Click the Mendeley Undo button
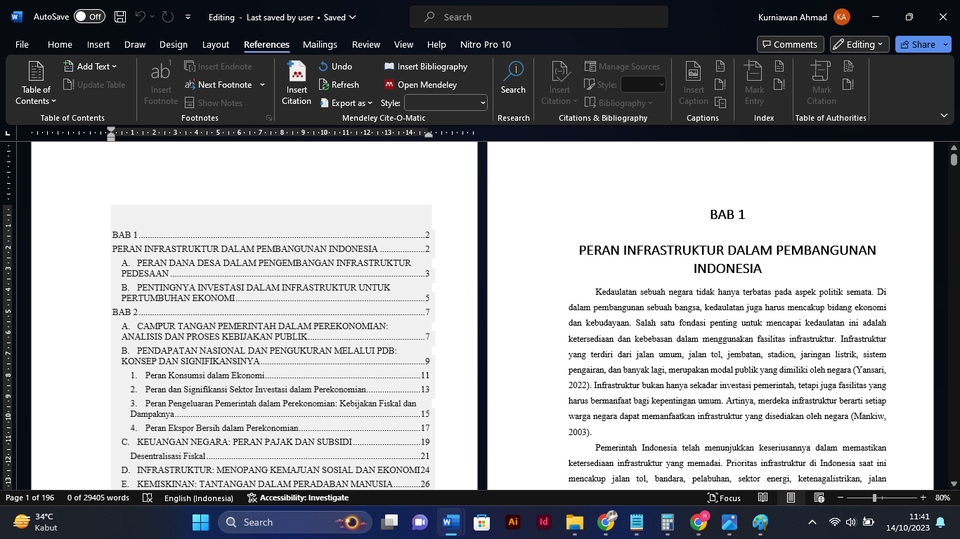The image size is (960, 539). 335,66
